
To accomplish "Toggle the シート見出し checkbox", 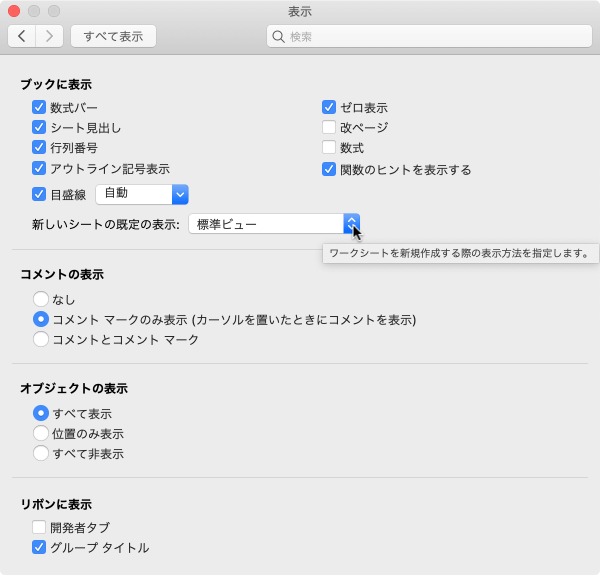I will (40, 127).
